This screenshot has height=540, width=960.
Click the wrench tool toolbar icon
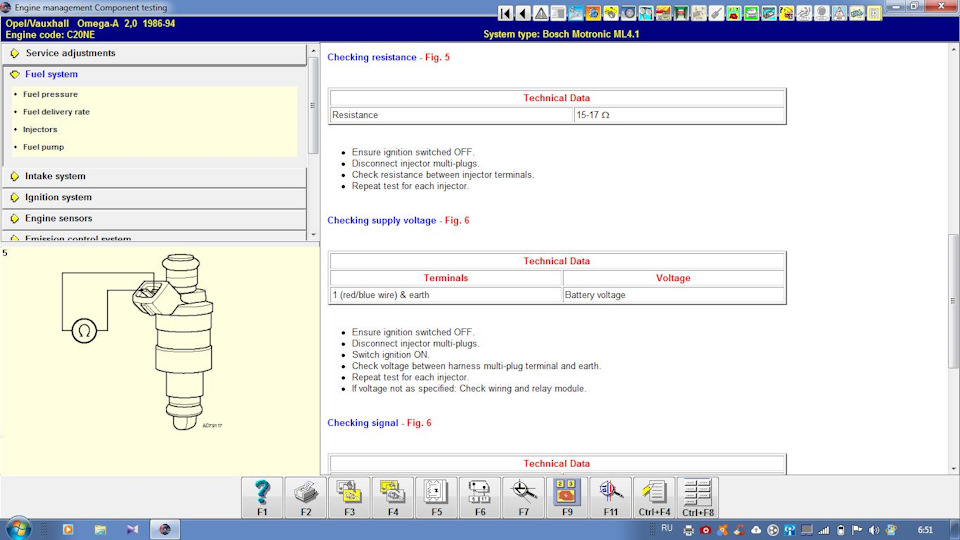click(716, 13)
